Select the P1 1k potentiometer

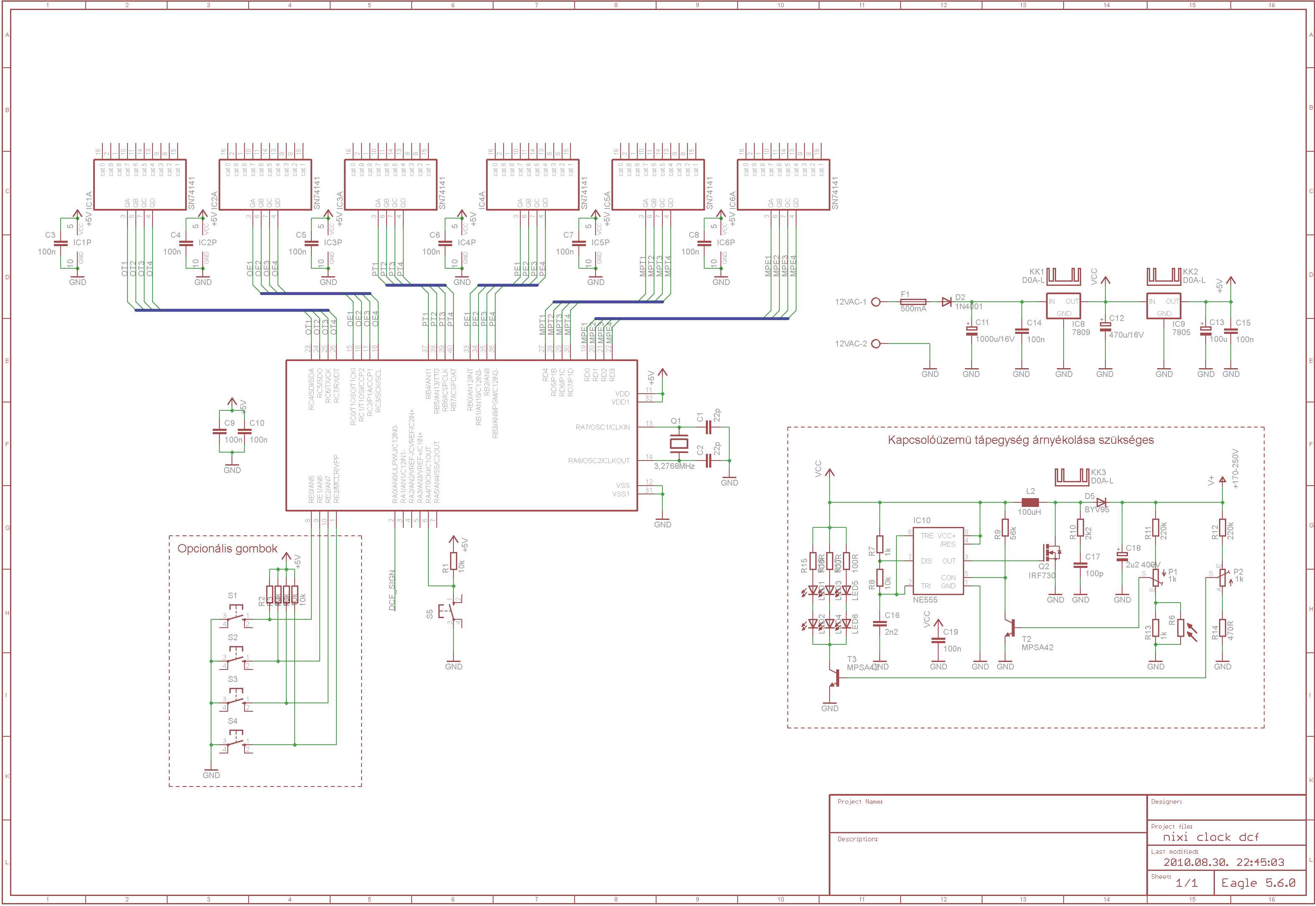(1156, 578)
